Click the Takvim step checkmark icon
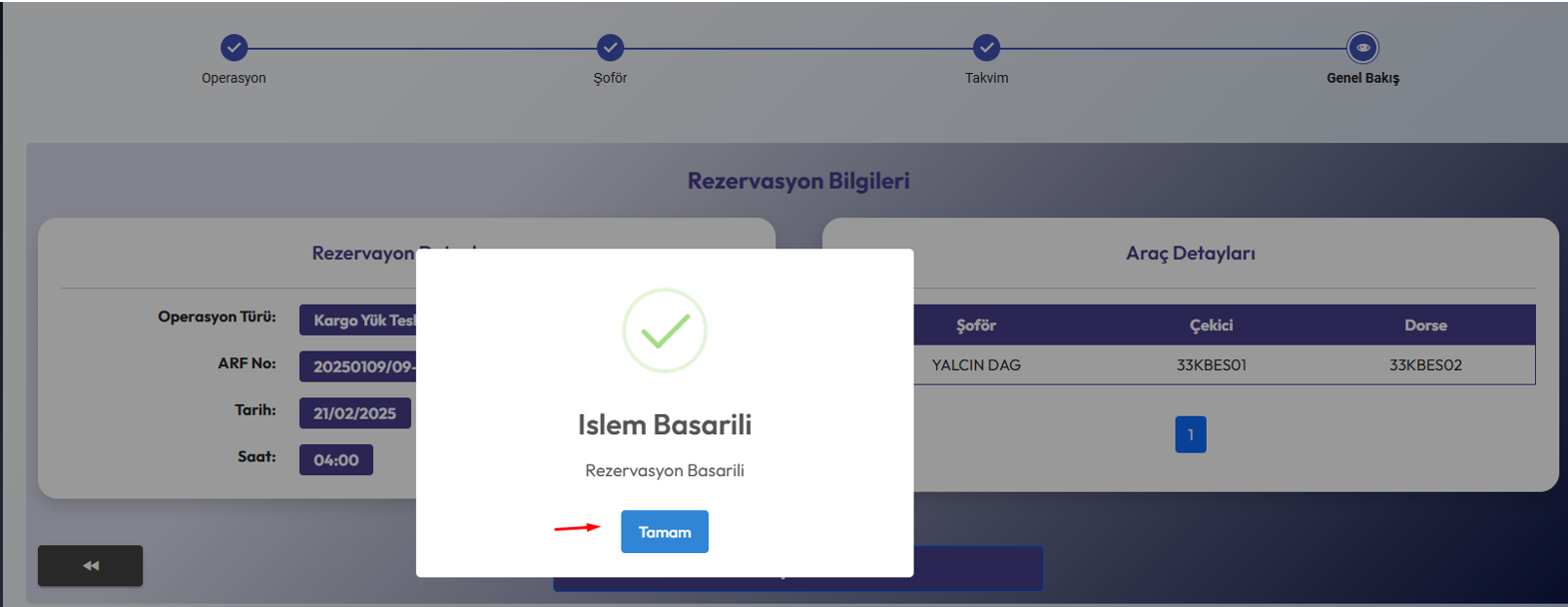This screenshot has width=1568, height=607. click(x=986, y=47)
